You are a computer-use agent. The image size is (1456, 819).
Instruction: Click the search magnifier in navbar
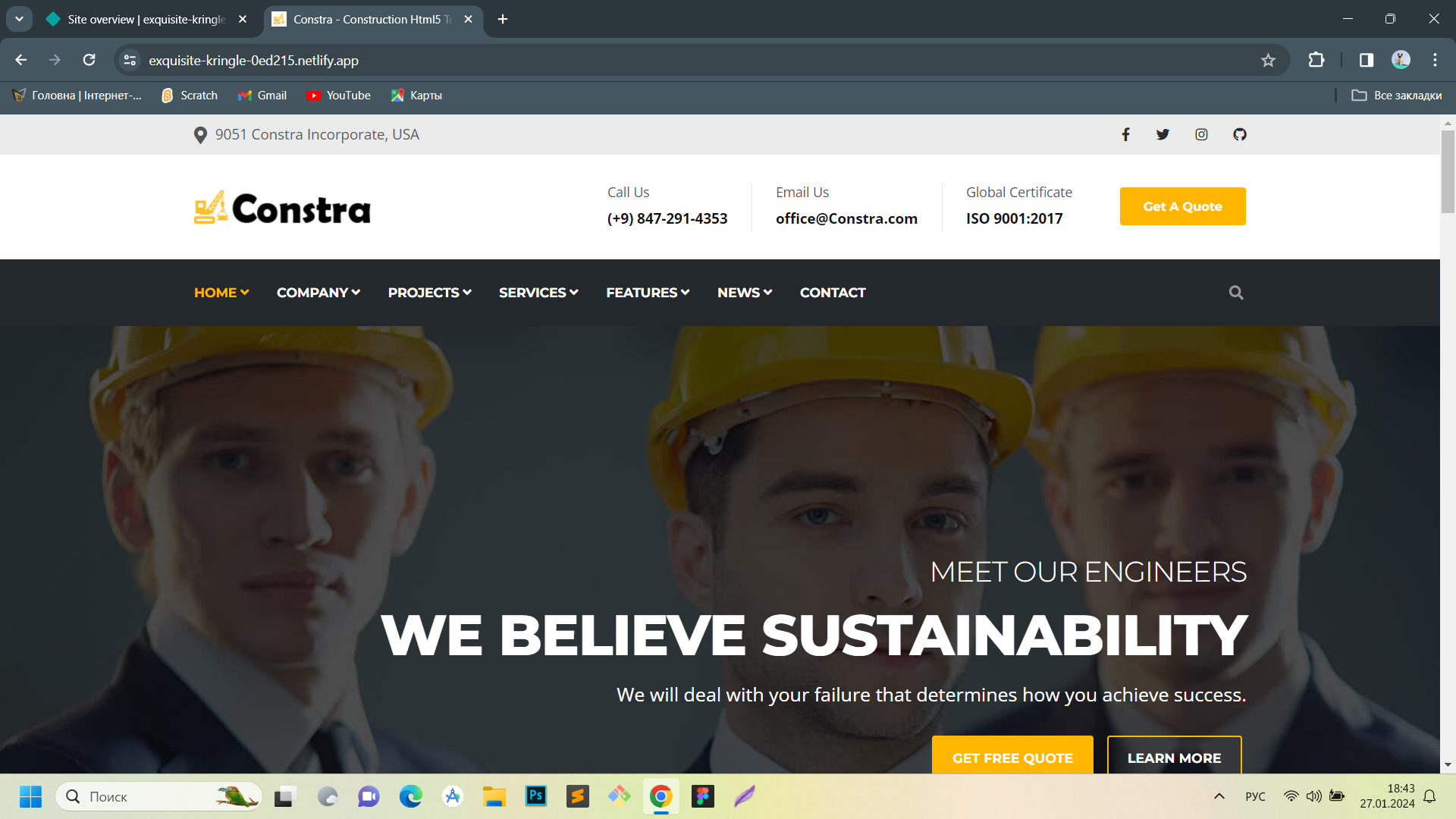(x=1236, y=293)
